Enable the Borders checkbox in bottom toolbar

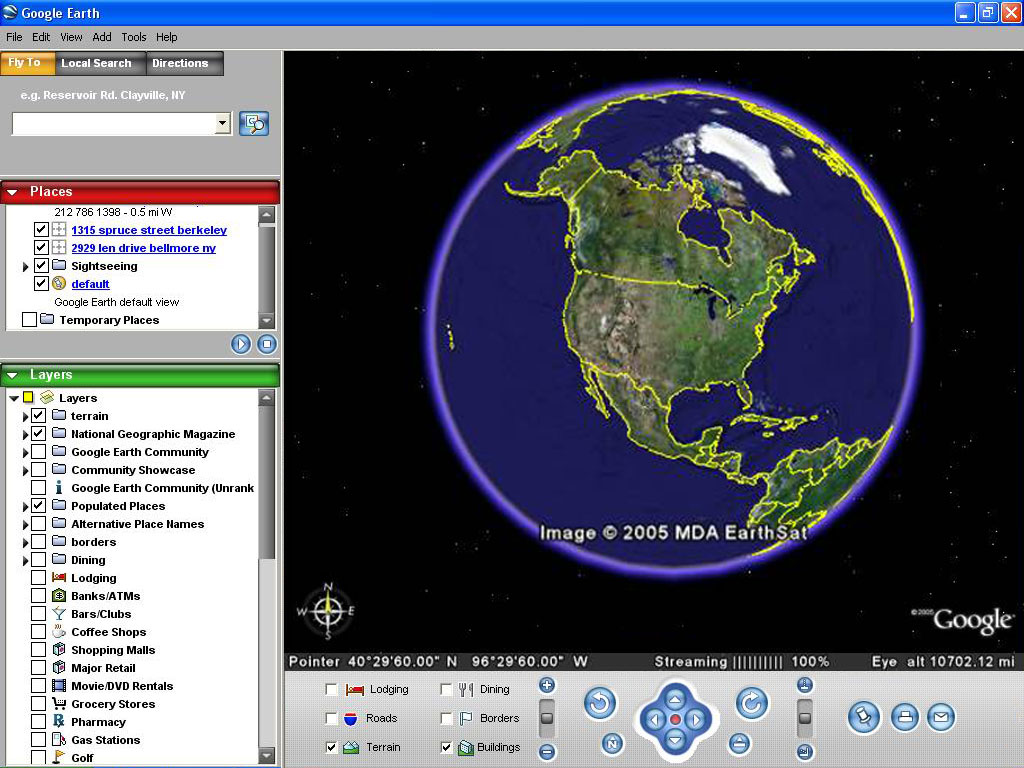(x=446, y=718)
